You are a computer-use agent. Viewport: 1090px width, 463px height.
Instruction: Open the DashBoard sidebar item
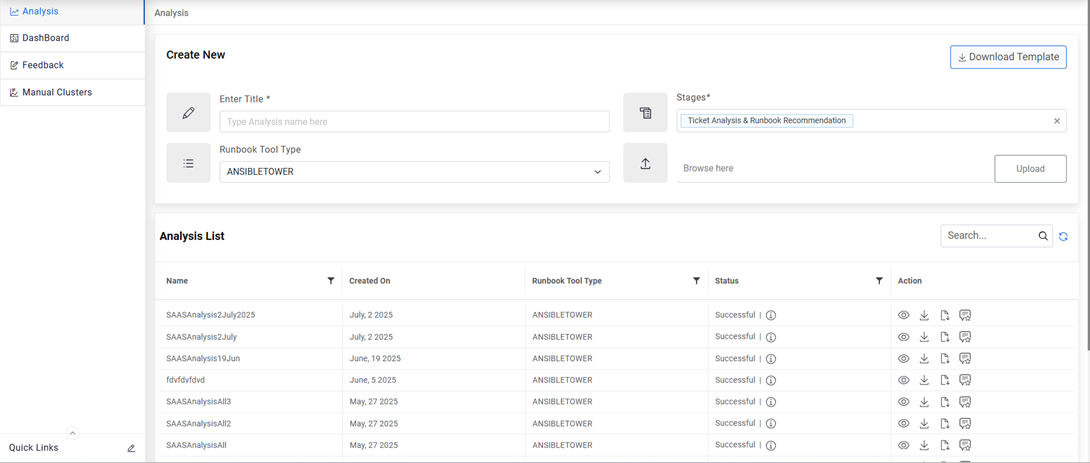(x=46, y=38)
